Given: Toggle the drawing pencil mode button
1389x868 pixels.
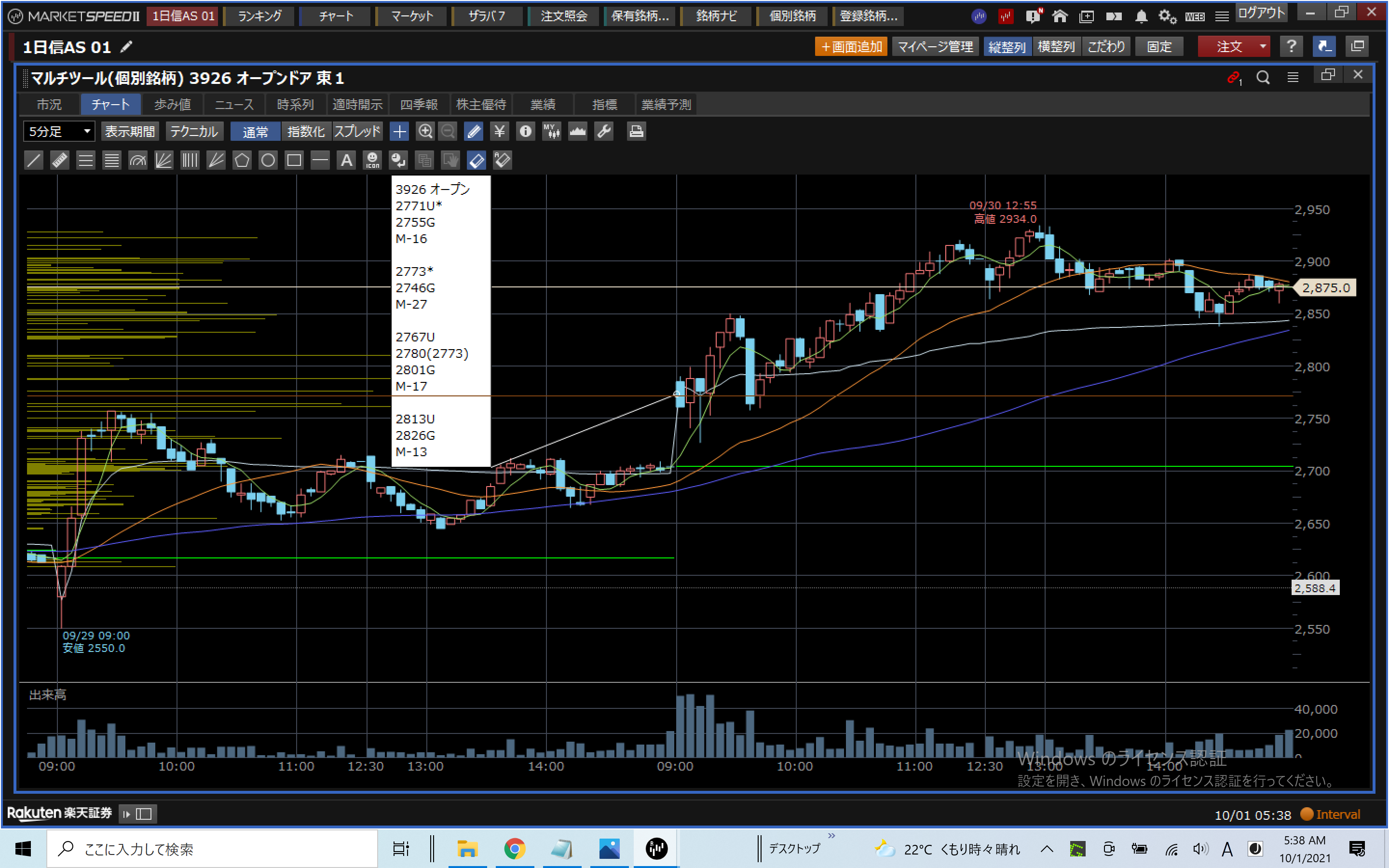Looking at the screenshot, I should (x=474, y=132).
